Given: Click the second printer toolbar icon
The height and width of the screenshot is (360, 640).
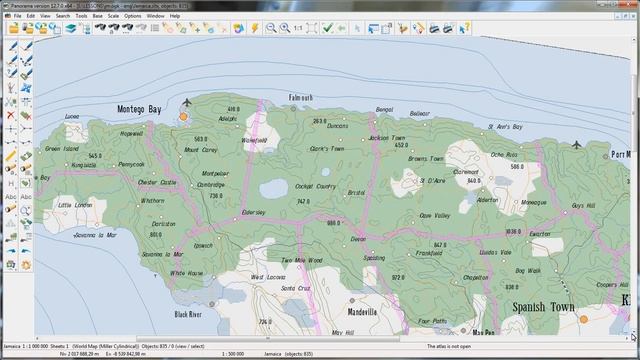Looking at the screenshot, I should click(x=448, y=28).
